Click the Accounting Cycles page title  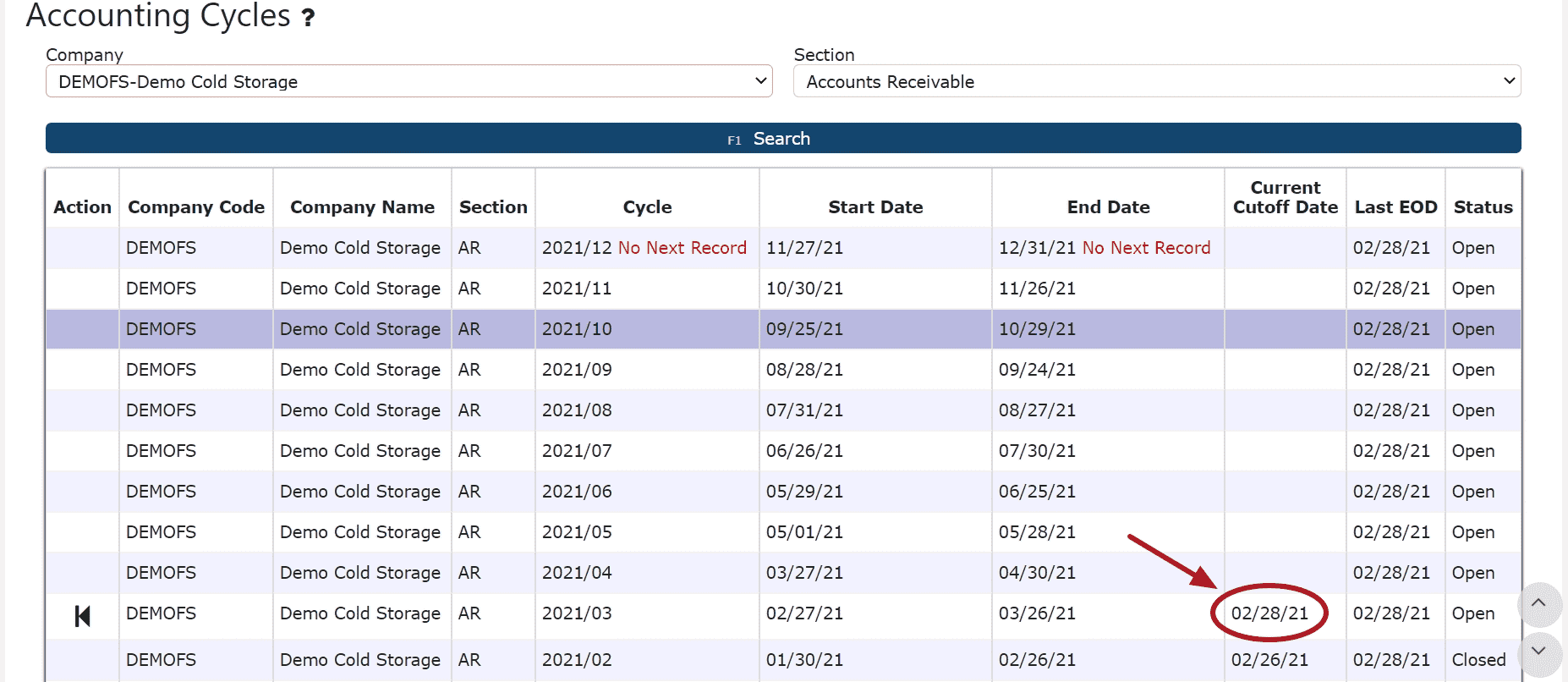[x=158, y=16]
